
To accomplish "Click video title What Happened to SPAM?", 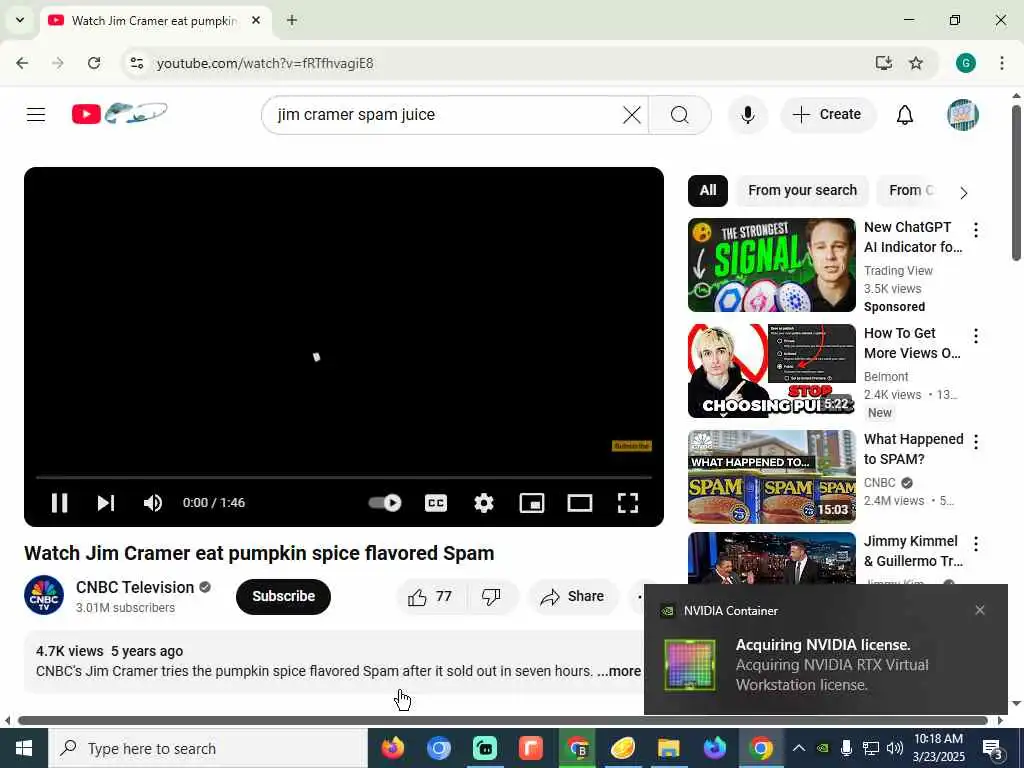I will [913, 449].
